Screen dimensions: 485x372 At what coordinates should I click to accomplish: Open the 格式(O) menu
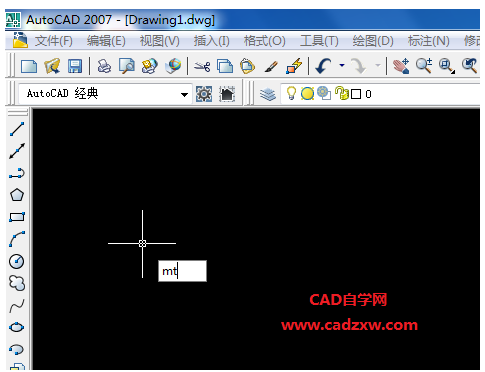265,41
